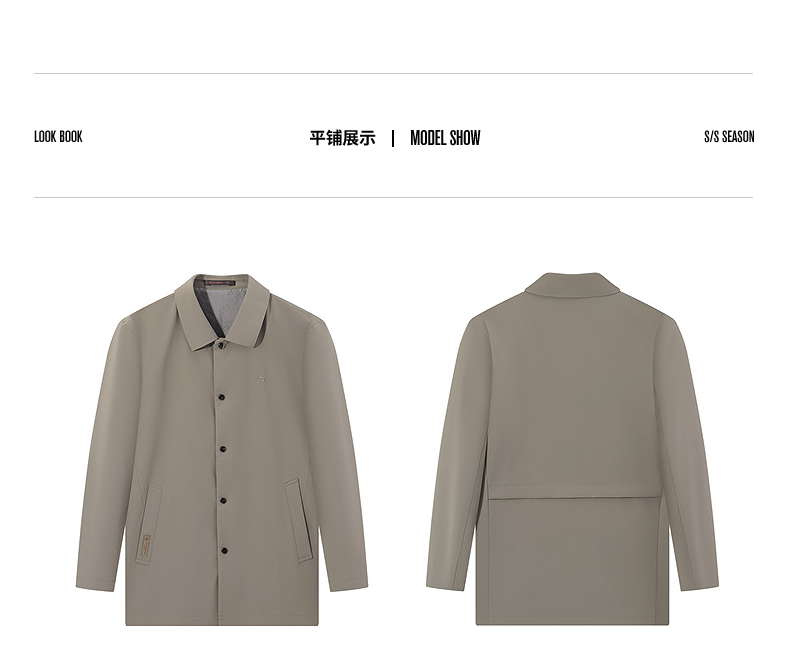Image resolution: width=790 pixels, height=648 pixels.
Task: Click the bottom black button on placket
Action: [x=224, y=551]
